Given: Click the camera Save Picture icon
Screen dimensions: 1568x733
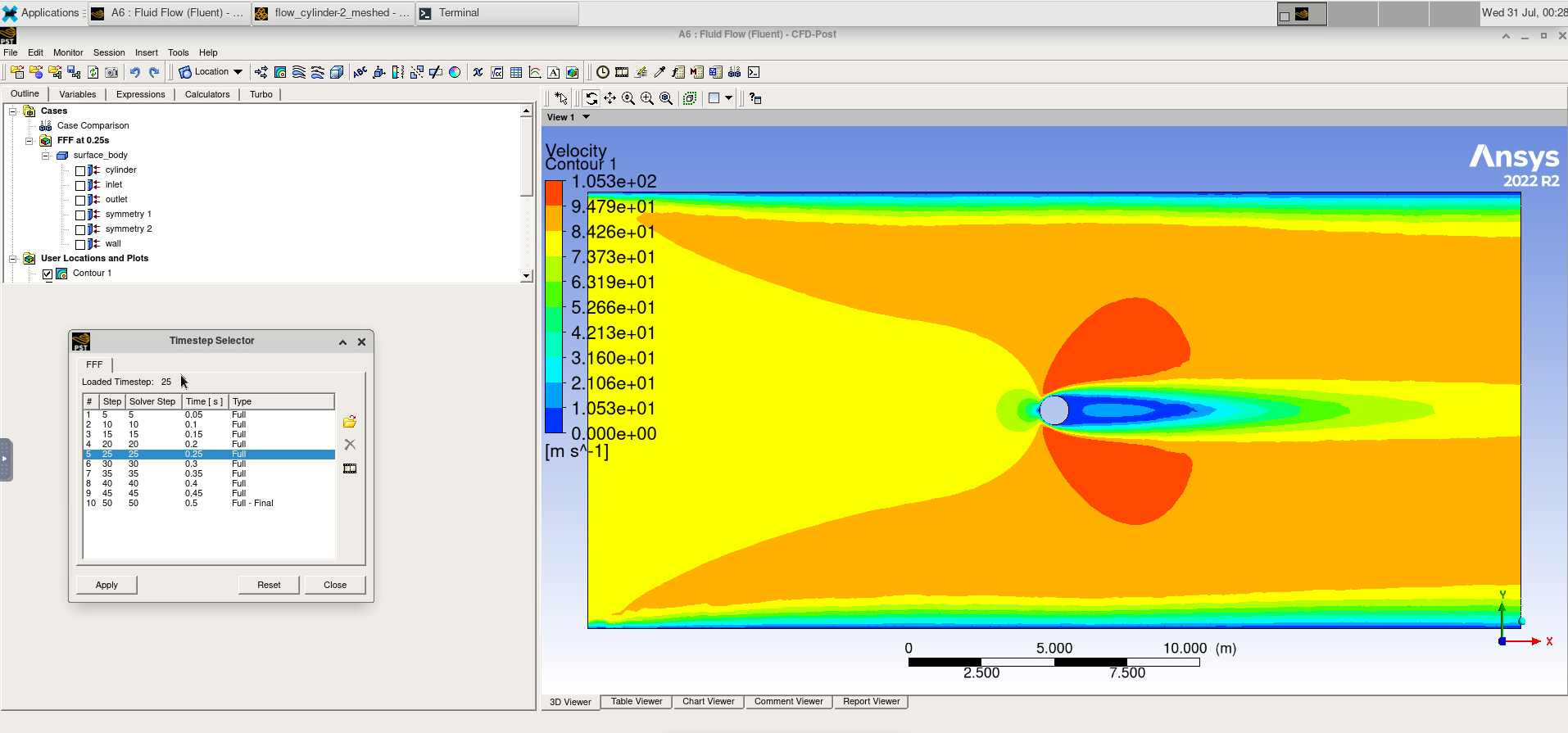Looking at the screenshot, I should 111,72.
